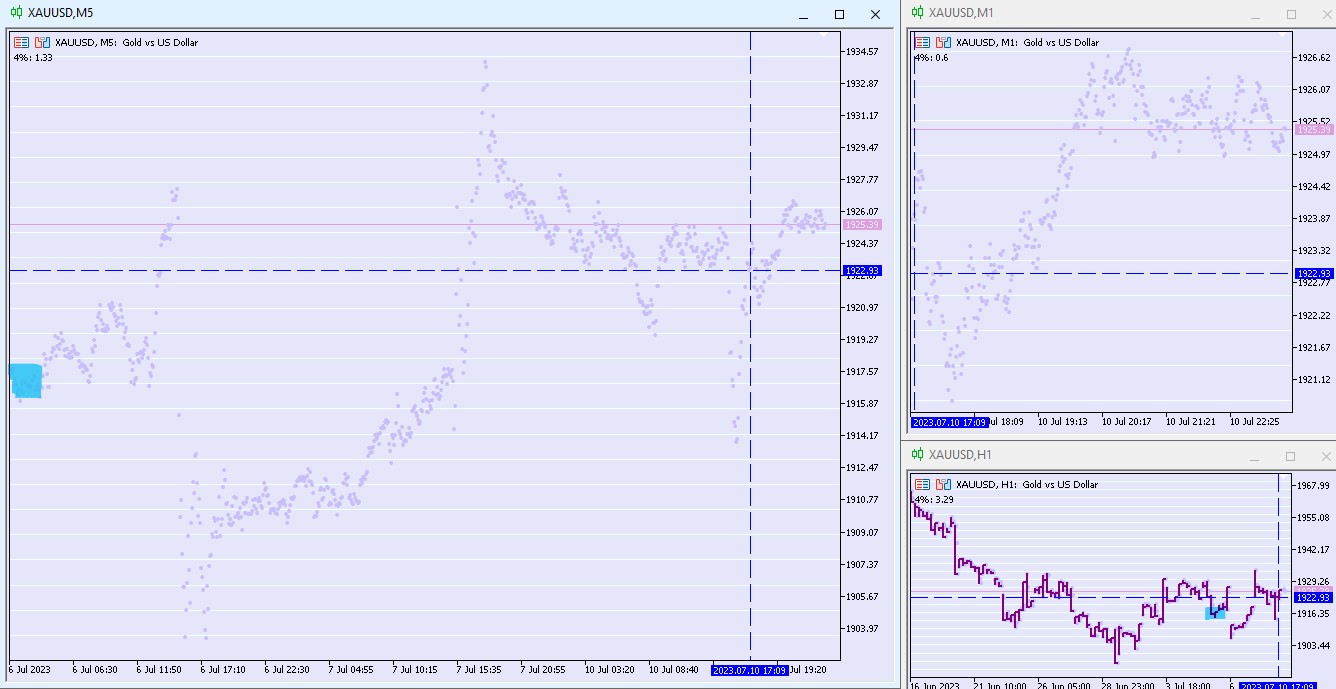1336x689 pixels.
Task: Open Depth of Market icon on H1 chart
Action: pyautogui.click(x=943, y=485)
